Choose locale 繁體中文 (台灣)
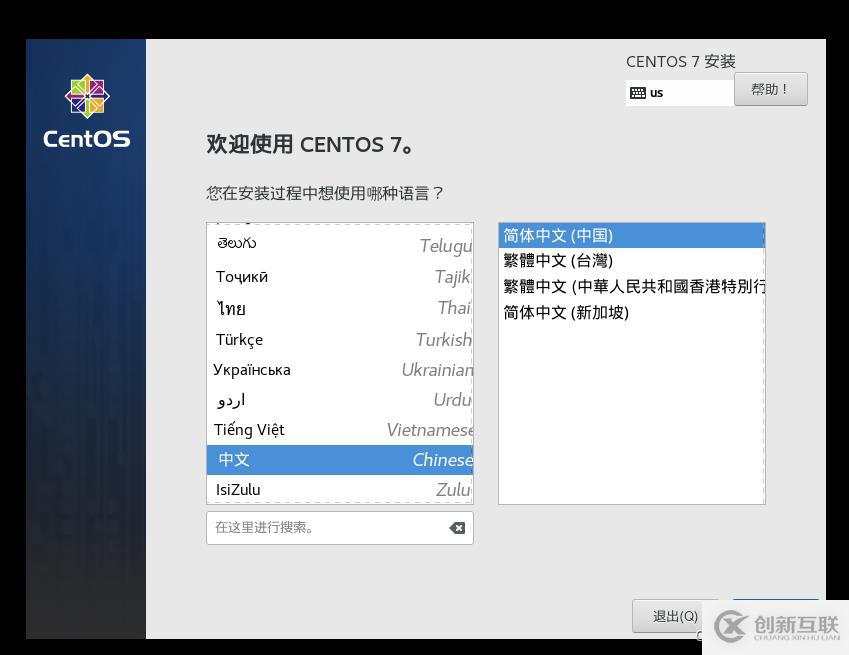Viewport: 849px width, 655px height. tap(631, 261)
